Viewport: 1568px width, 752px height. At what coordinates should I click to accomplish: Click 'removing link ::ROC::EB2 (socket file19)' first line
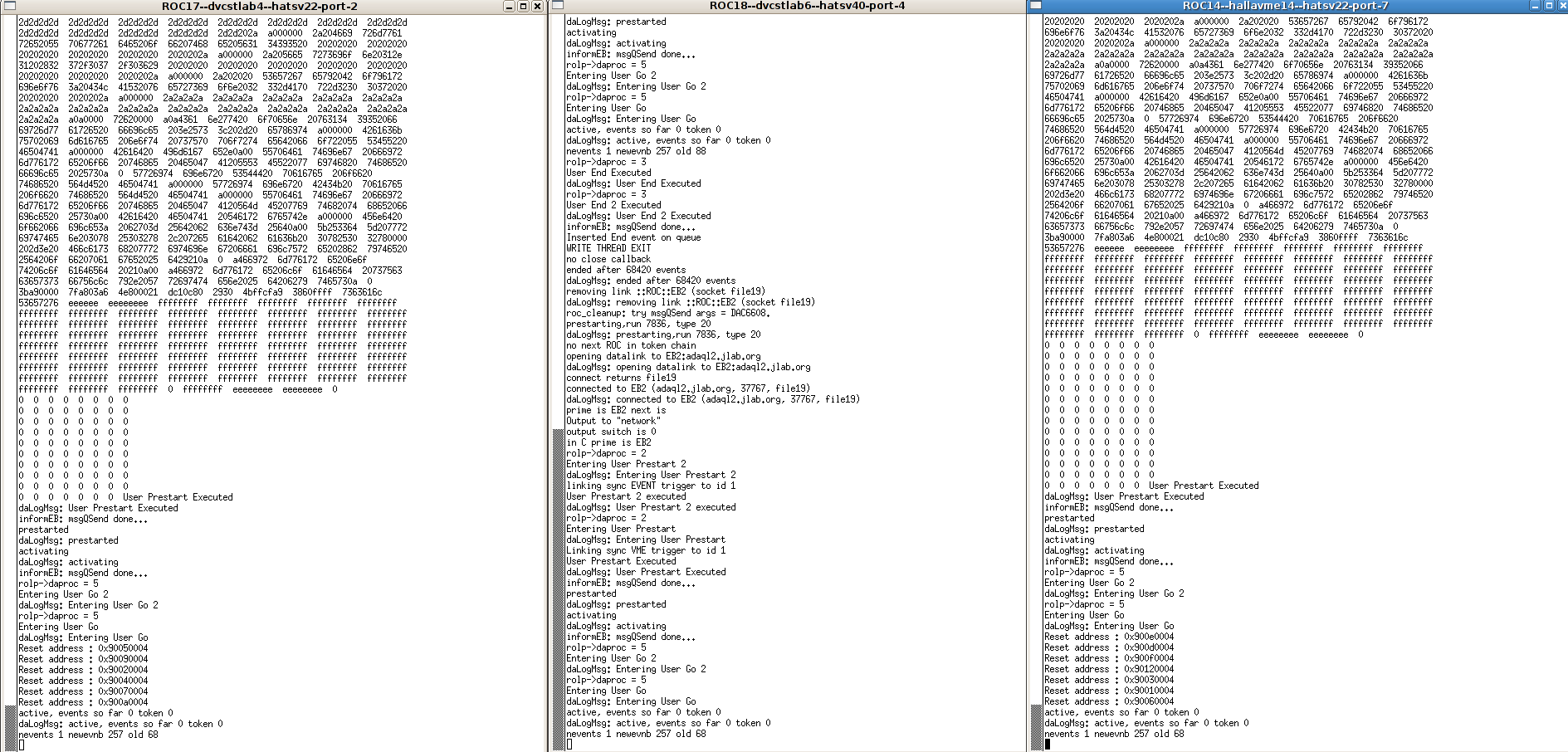click(666, 291)
